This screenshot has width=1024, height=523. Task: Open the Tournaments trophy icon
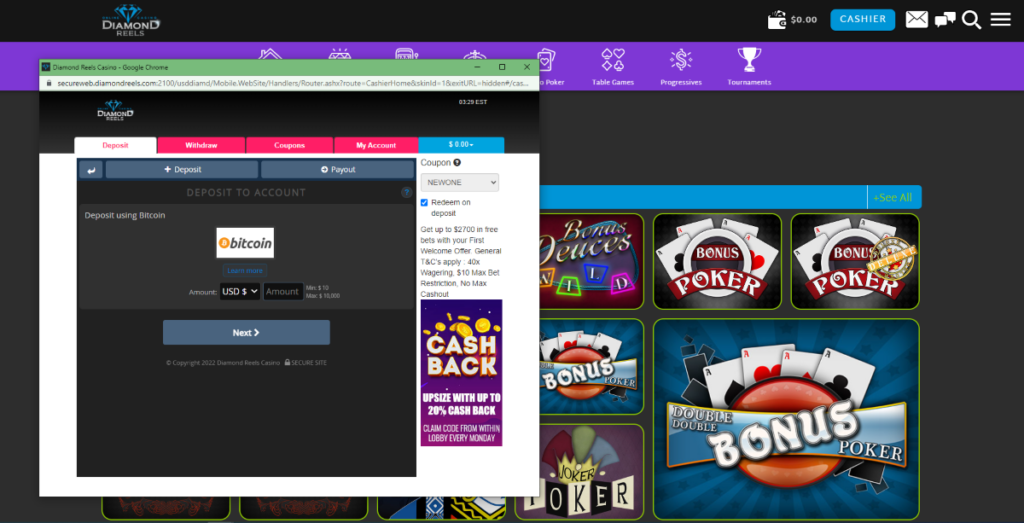pos(749,60)
